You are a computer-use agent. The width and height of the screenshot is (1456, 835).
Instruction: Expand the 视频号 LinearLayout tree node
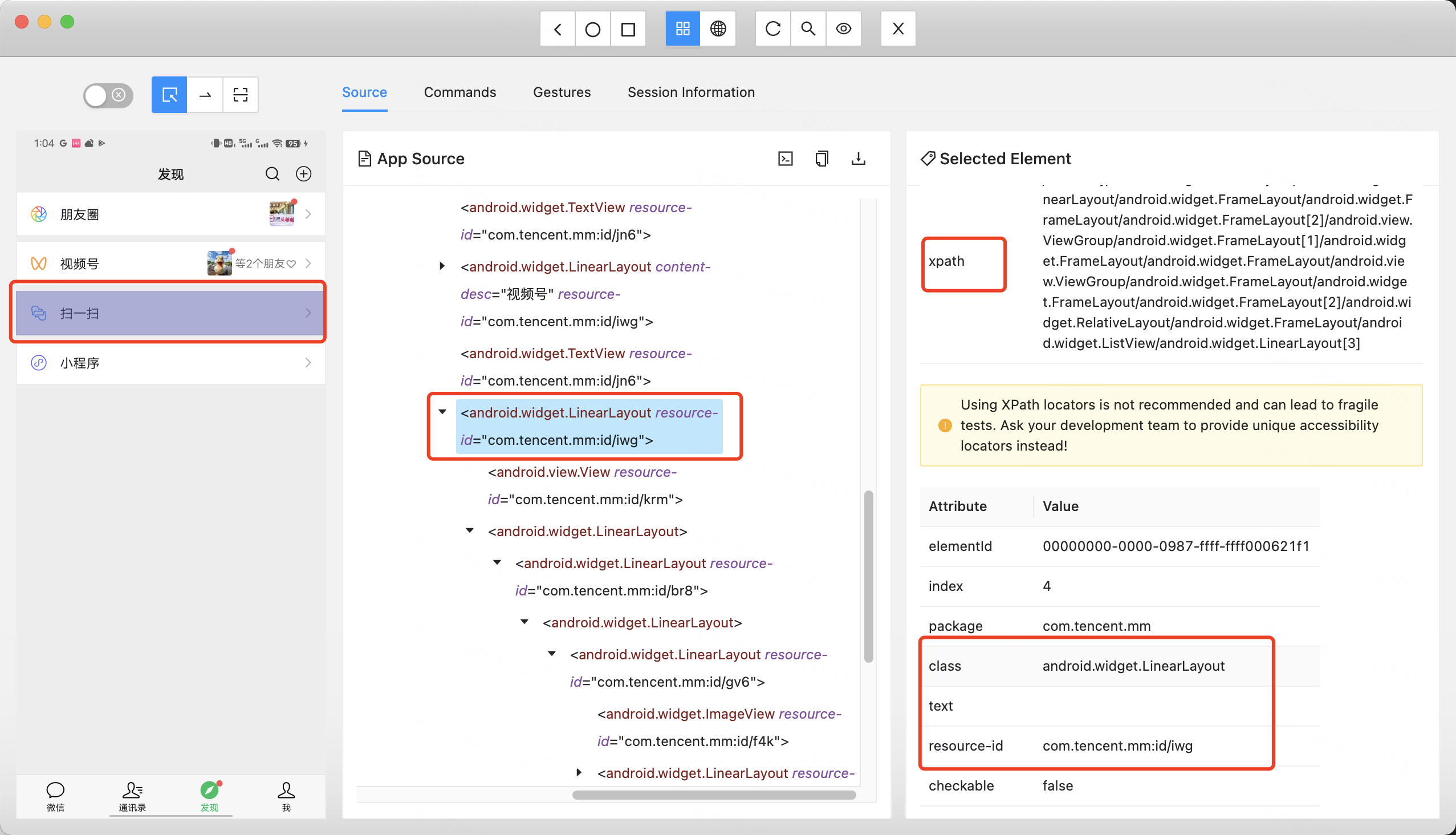pos(442,266)
